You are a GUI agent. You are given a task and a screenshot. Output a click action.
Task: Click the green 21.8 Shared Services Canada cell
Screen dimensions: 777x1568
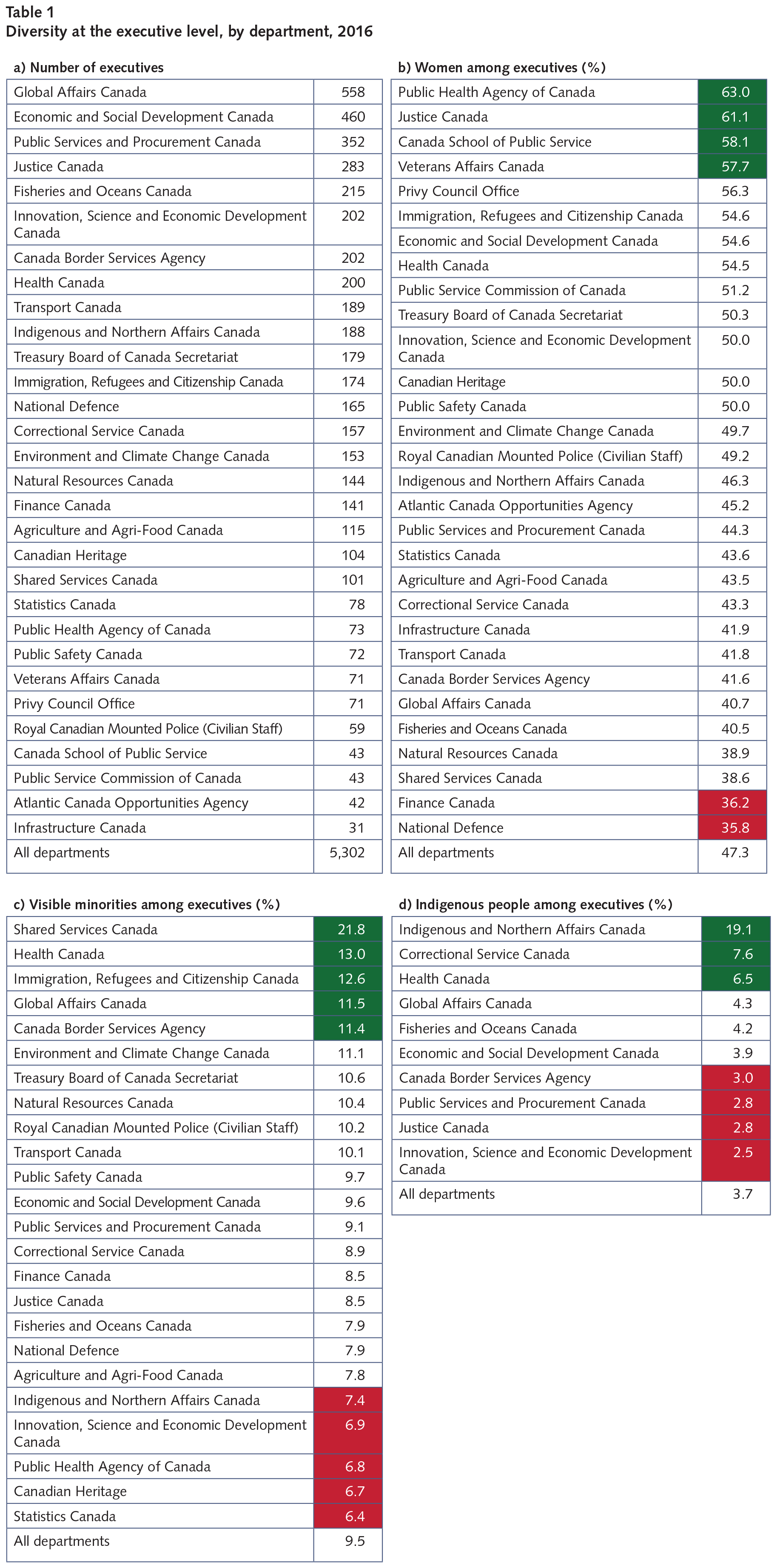pyautogui.click(x=348, y=930)
